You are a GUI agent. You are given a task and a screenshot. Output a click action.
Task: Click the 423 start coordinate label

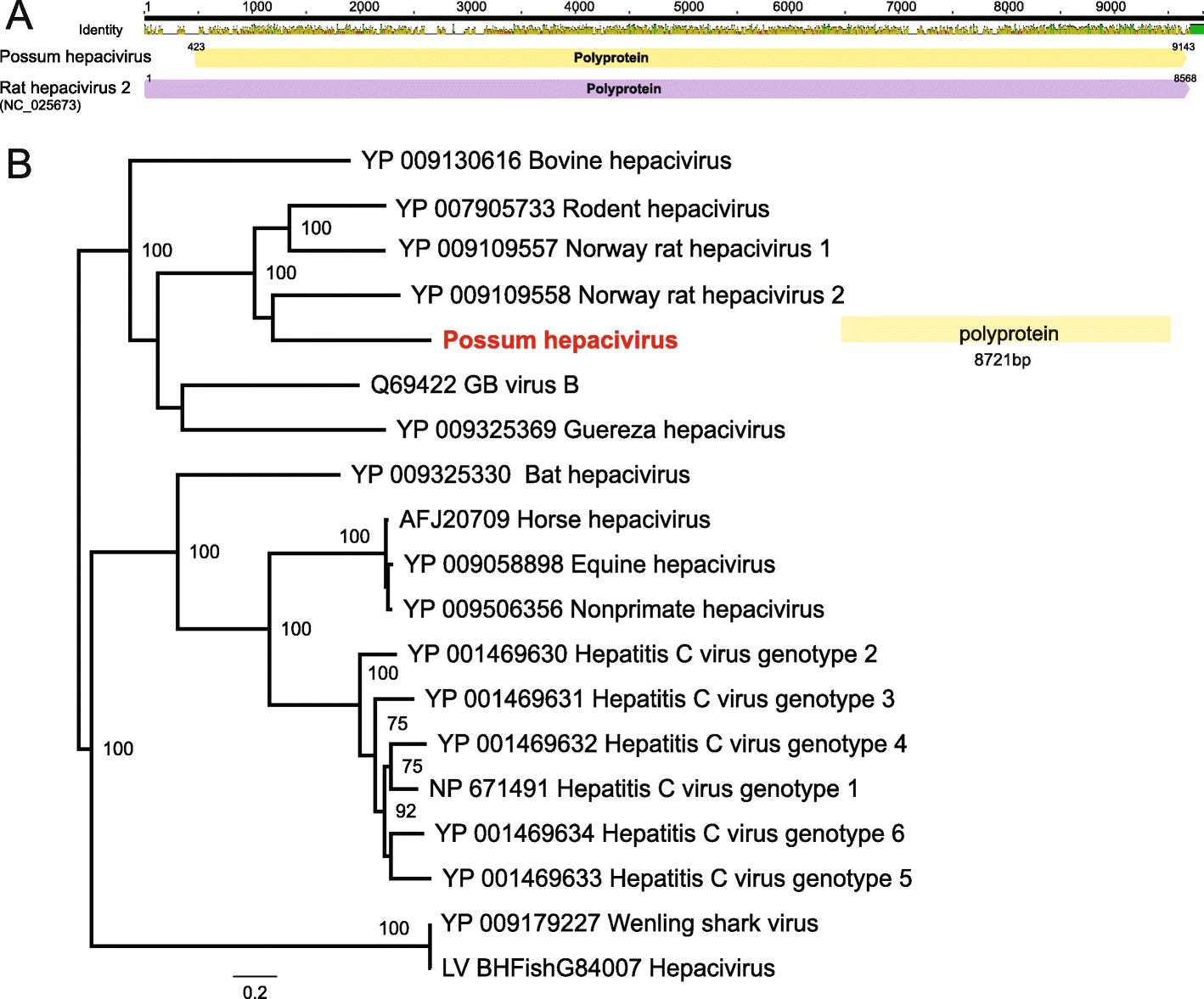point(196,47)
